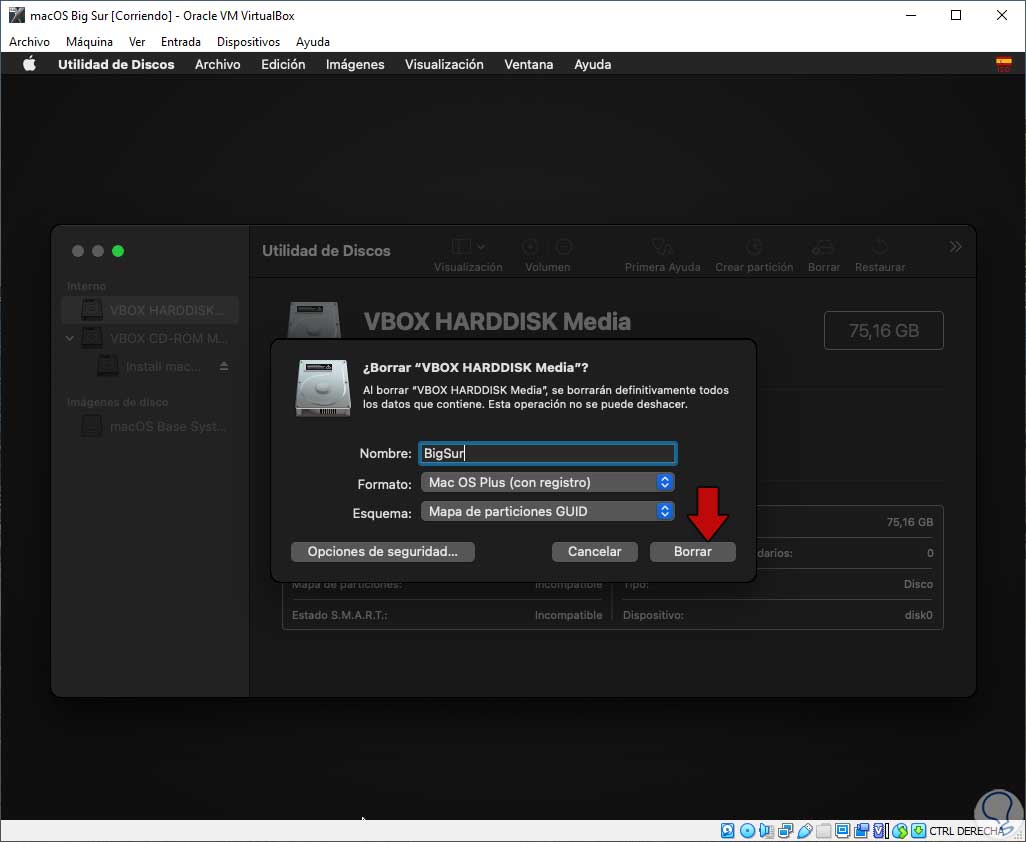Open macOS Ventana menu
Screen dimensions: 1026x842
point(528,64)
